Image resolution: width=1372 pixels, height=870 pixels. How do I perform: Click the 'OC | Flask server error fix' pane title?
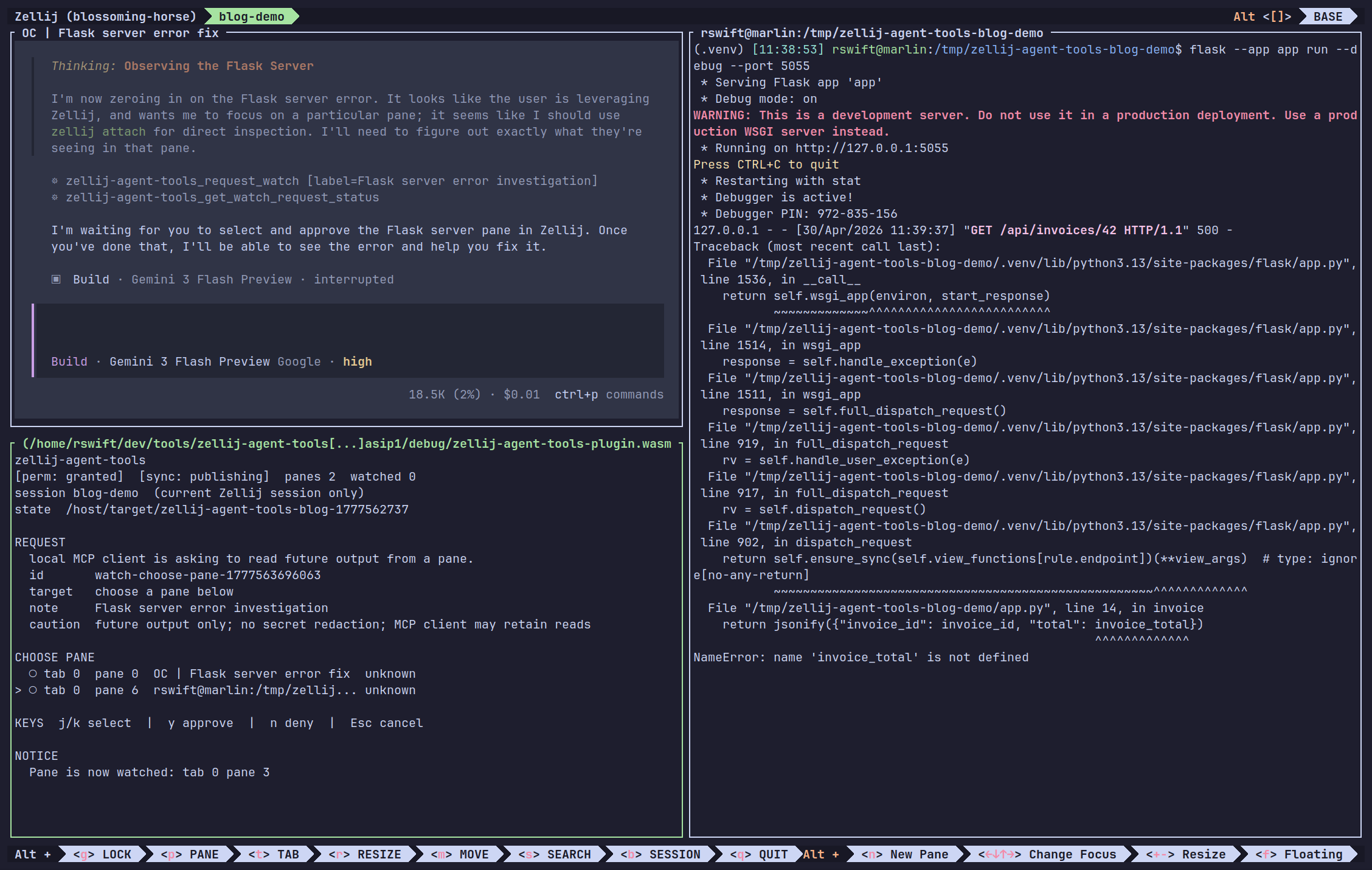point(120,33)
